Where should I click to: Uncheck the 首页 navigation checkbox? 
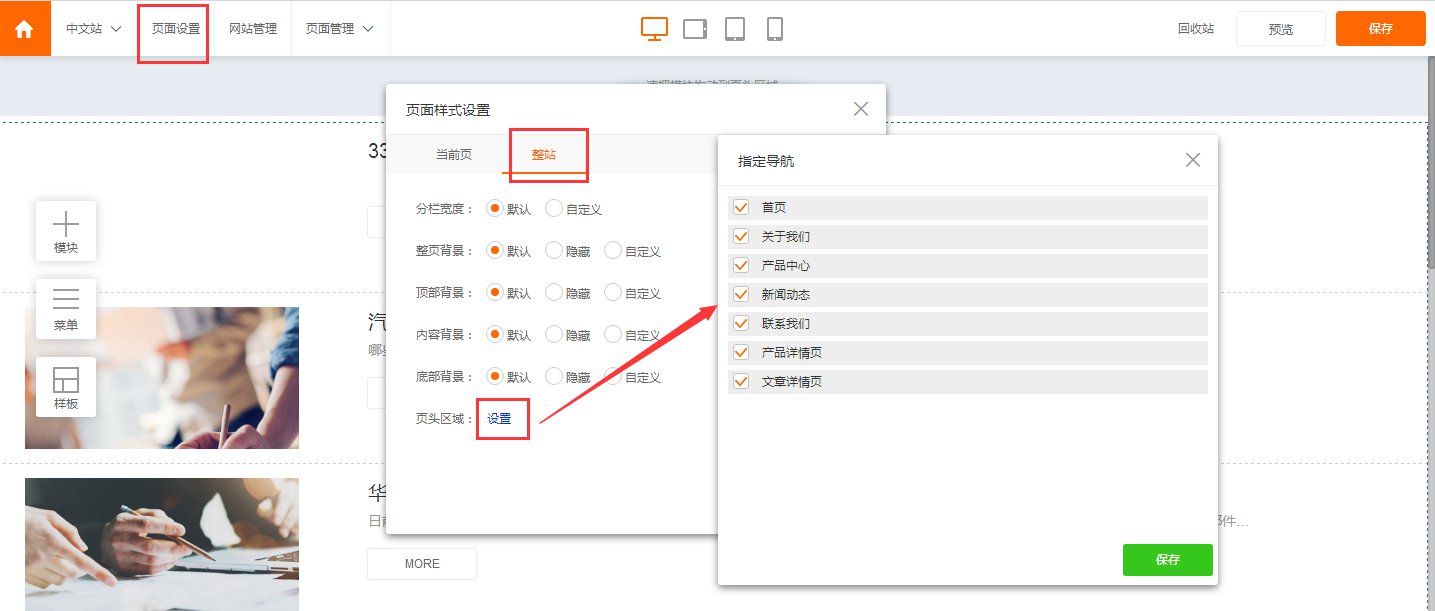[741, 207]
